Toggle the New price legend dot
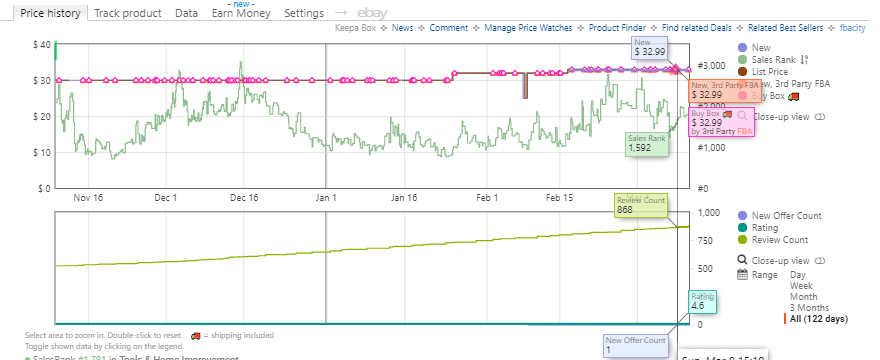This screenshot has width=880, height=360. pyautogui.click(x=742, y=48)
